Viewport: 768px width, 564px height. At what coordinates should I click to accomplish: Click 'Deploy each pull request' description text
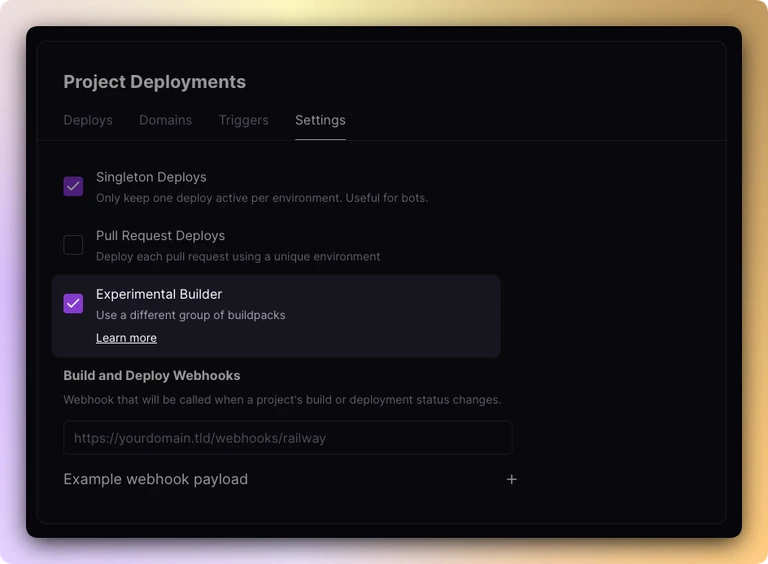click(238, 257)
